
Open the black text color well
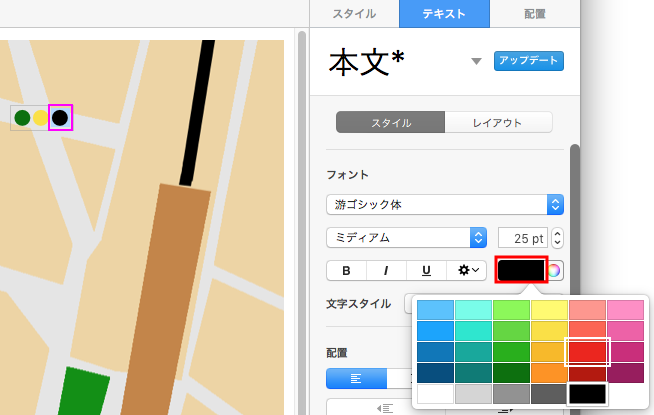pos(521,270)
